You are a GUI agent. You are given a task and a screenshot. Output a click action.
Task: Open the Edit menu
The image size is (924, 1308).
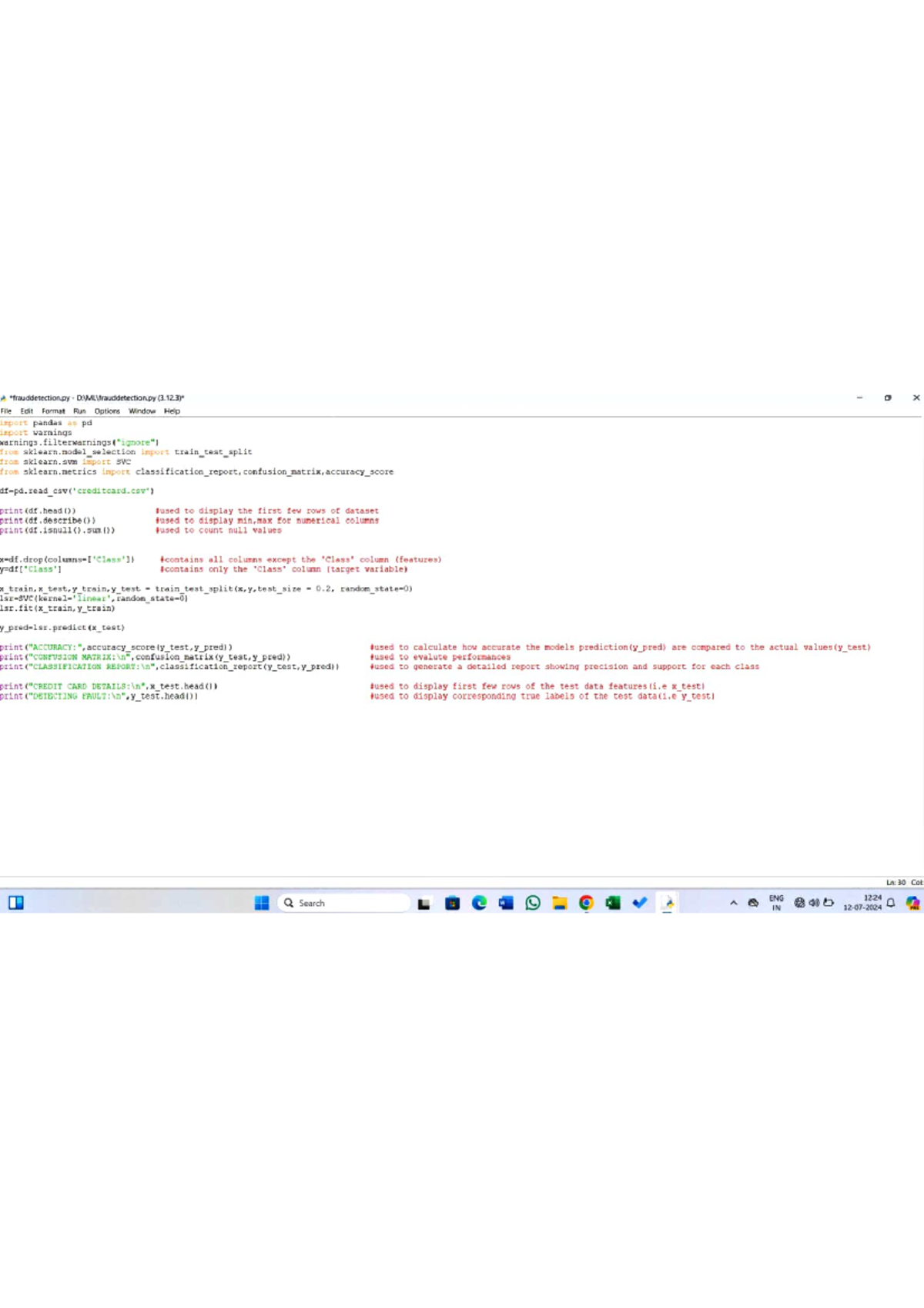click(27, 411)
